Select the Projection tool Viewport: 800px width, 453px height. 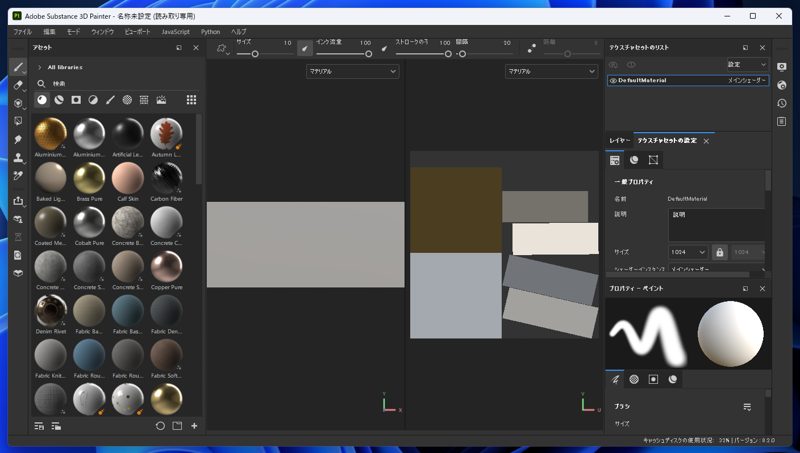point(18,103)
